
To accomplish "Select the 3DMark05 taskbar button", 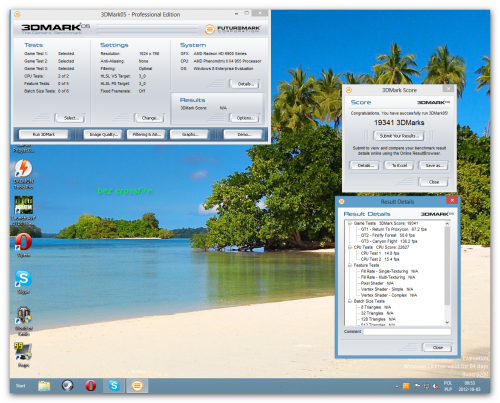I will coord(137,386).
